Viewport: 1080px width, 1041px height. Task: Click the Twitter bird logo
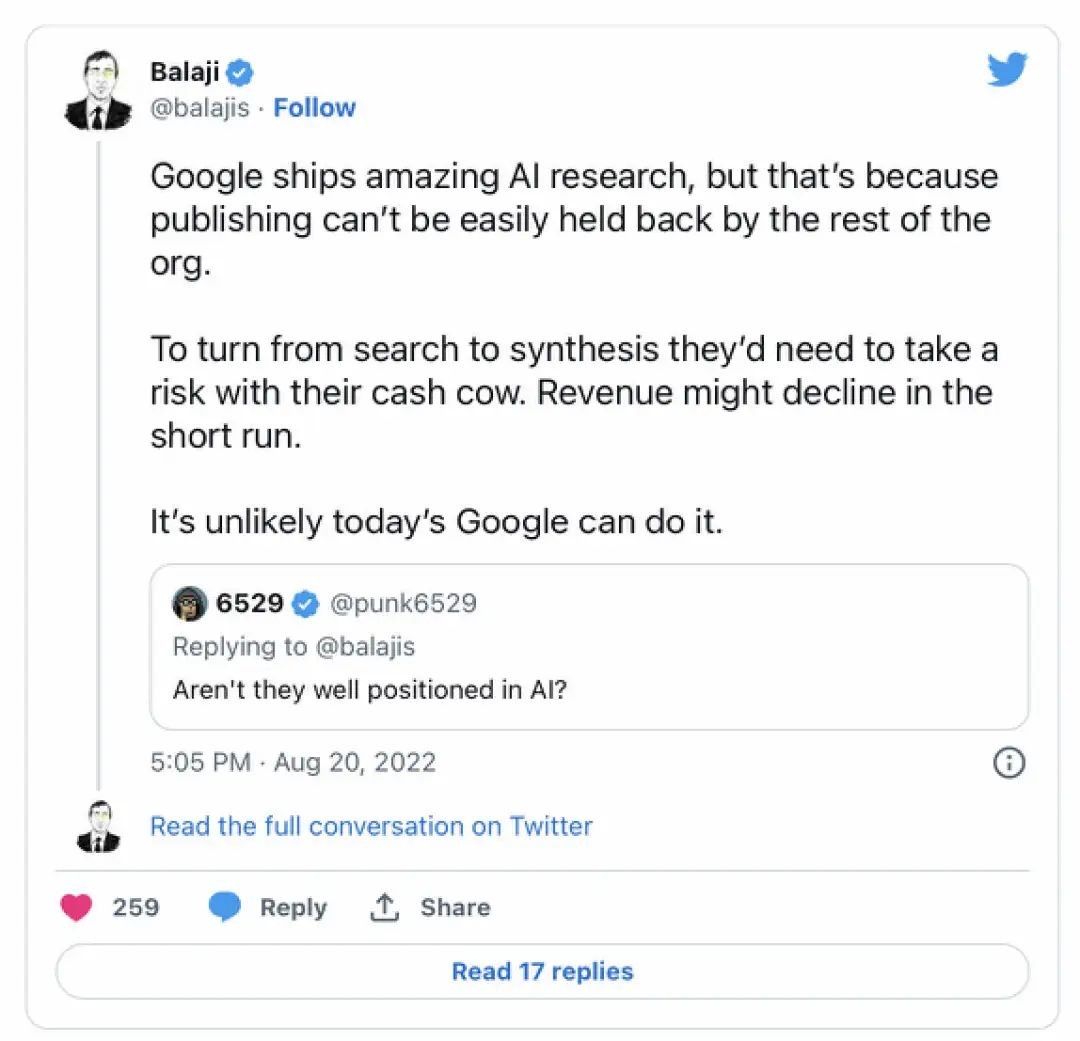click(1007, 71)
